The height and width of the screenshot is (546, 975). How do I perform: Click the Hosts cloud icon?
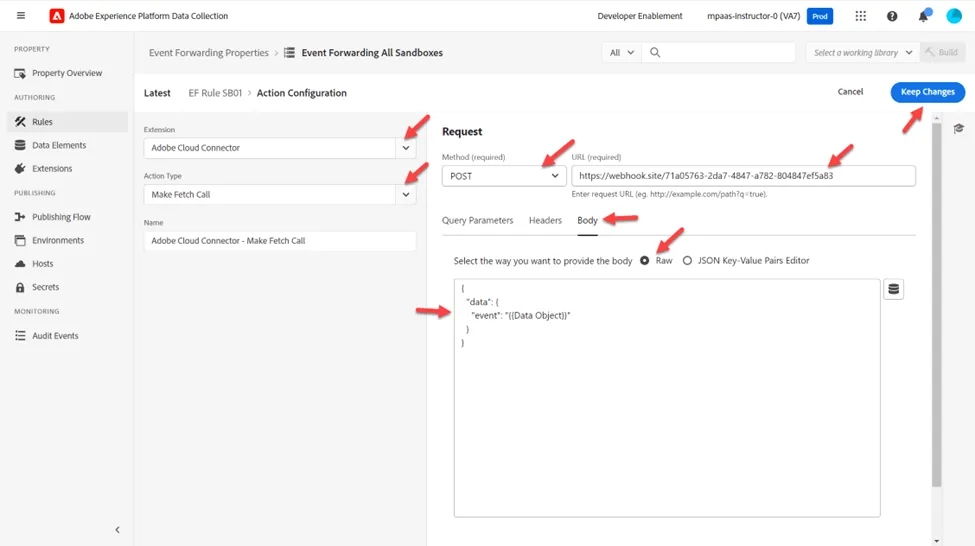point(20,264)
